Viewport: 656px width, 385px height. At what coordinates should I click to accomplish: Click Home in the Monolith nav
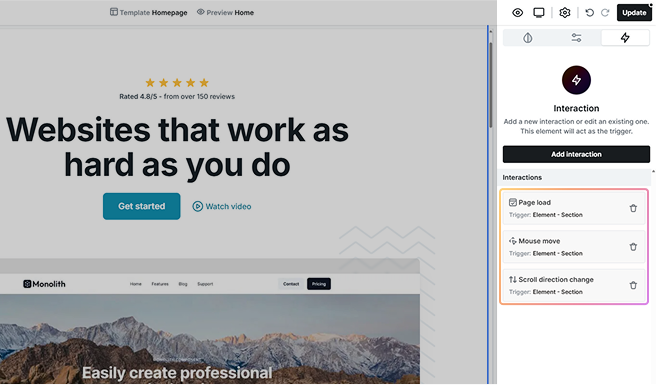tap(136, 284)
